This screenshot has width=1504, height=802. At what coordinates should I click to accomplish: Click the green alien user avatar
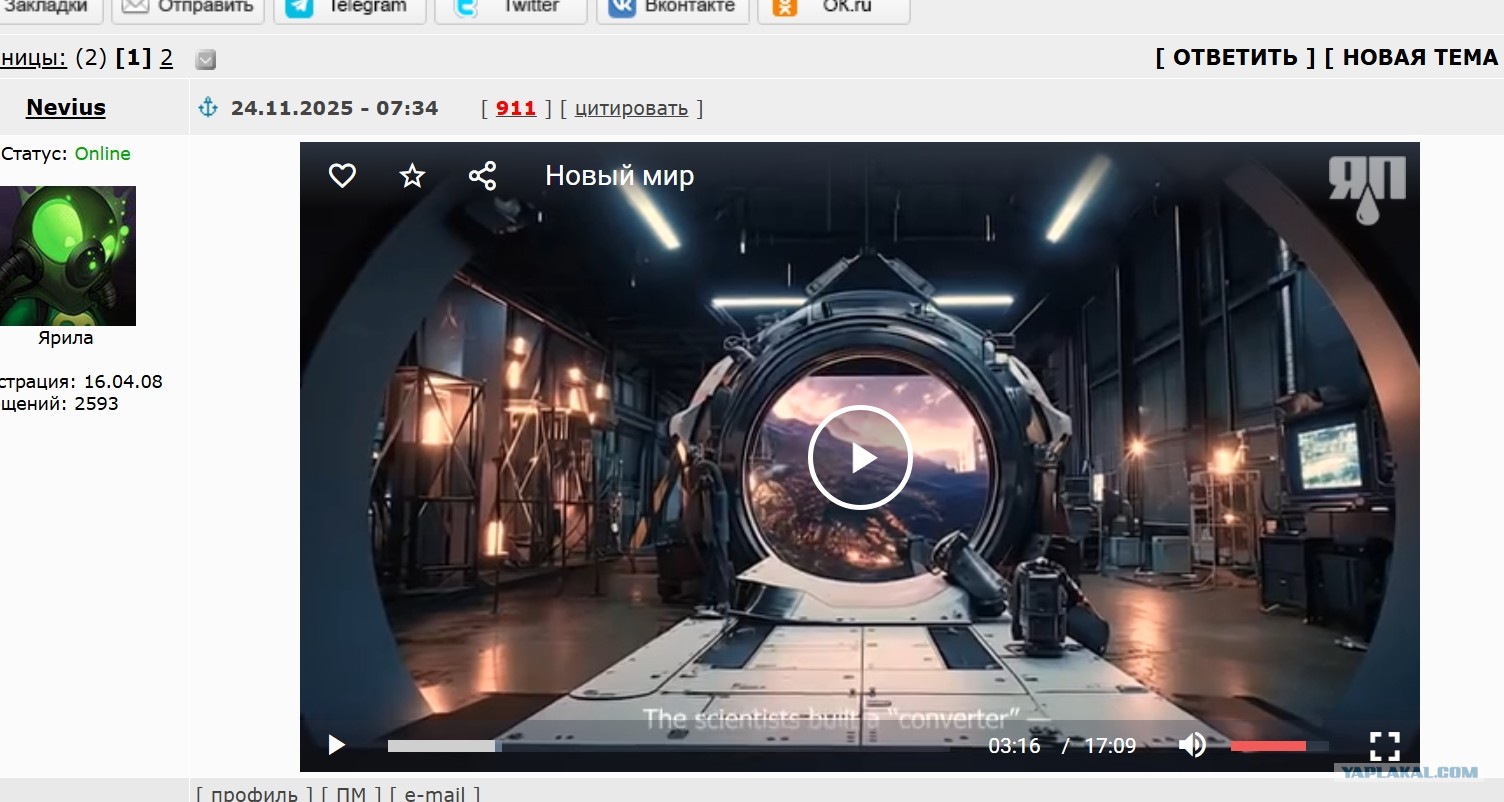(x=67, y=256)
